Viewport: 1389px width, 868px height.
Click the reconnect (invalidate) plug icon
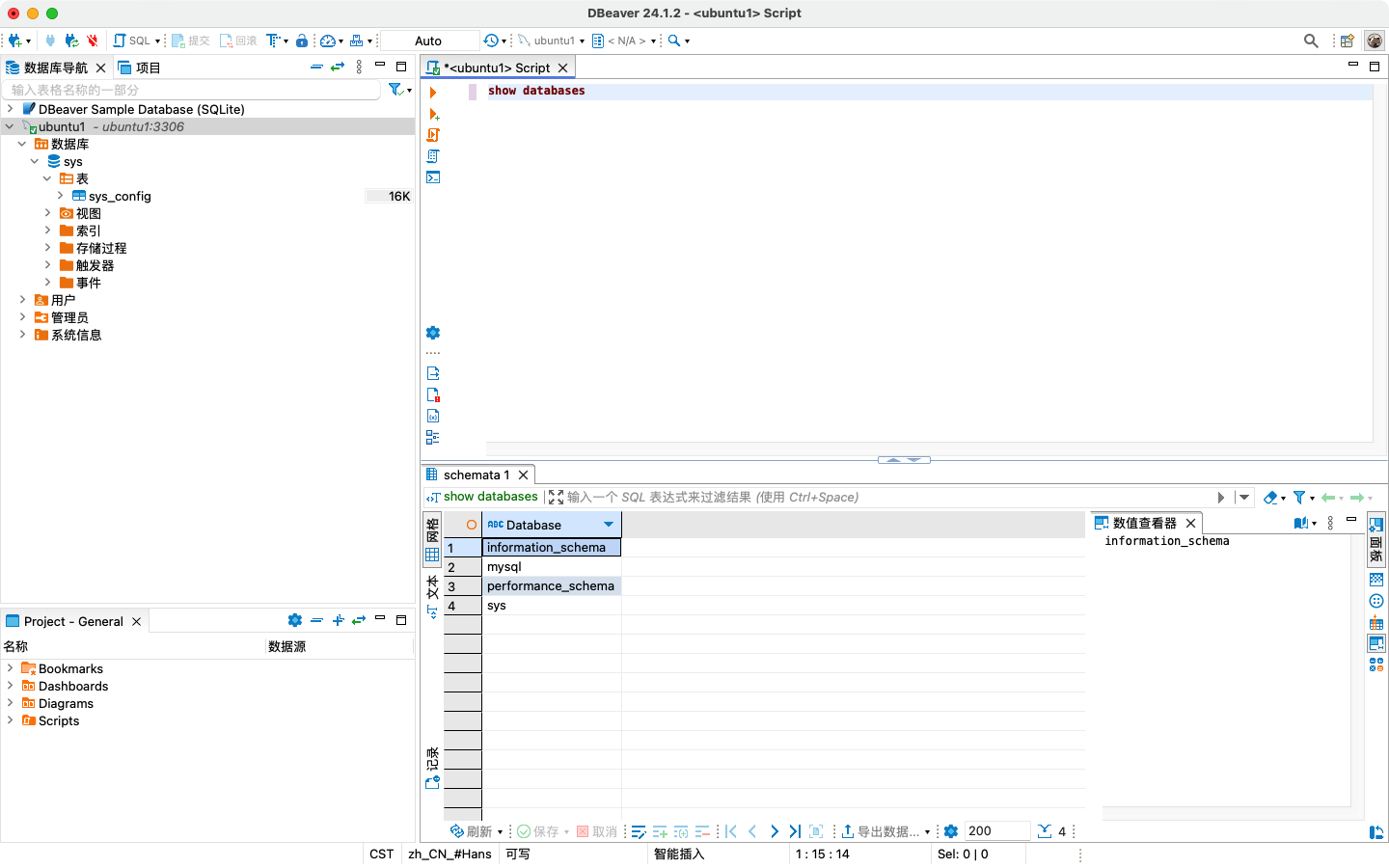tap(71, 41)
